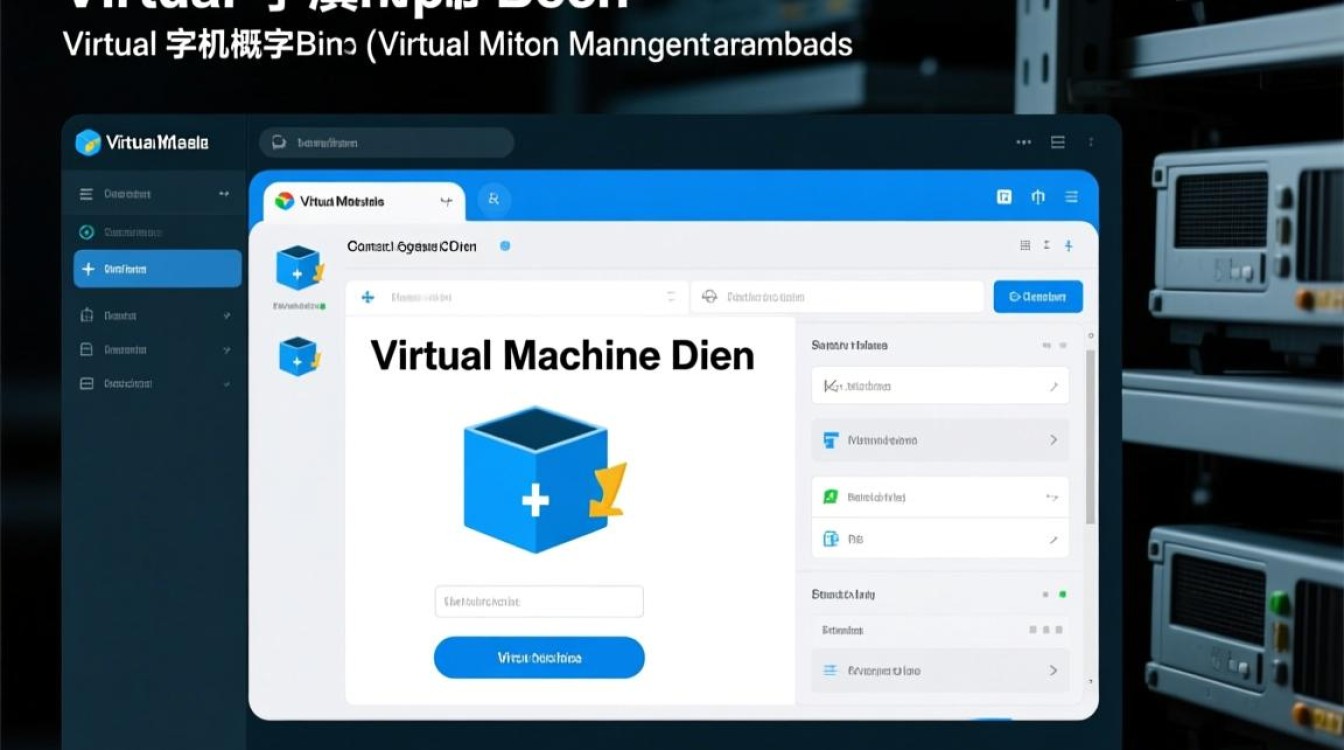
Task: Click the hamburger menu icon in the sidebar
Action: click(x=86, y=194)
